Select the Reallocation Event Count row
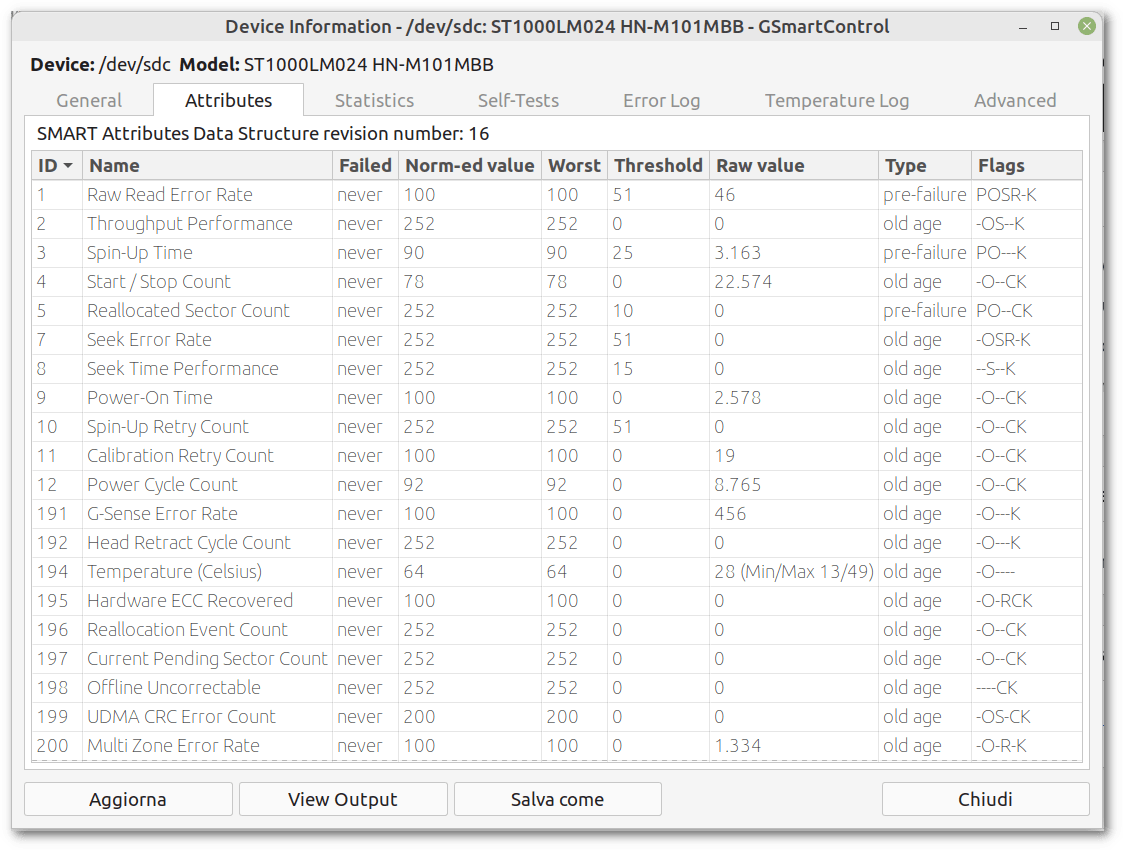The image size is (1123, 850). coord(556,629)
